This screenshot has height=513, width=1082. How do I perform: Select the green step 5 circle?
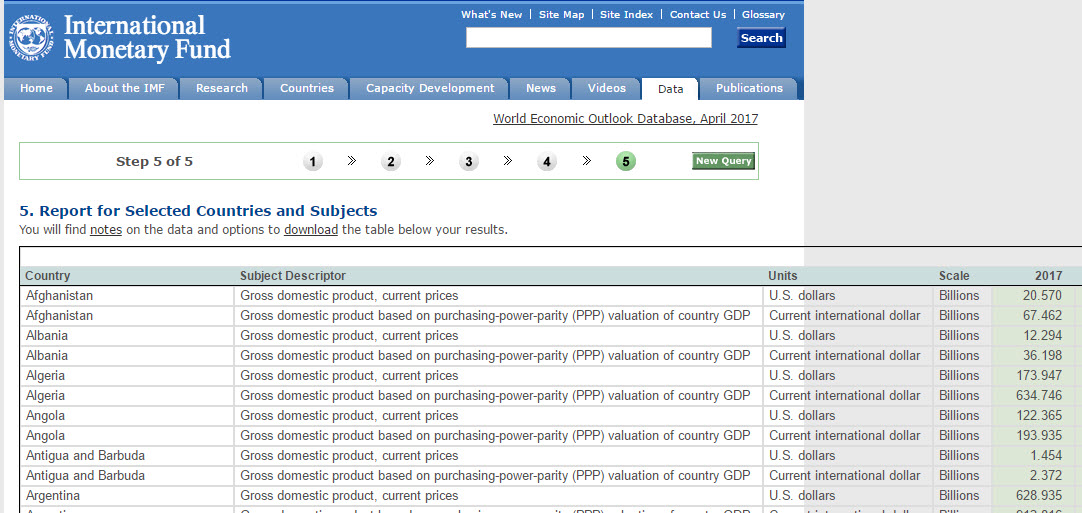tap(626, 161)
